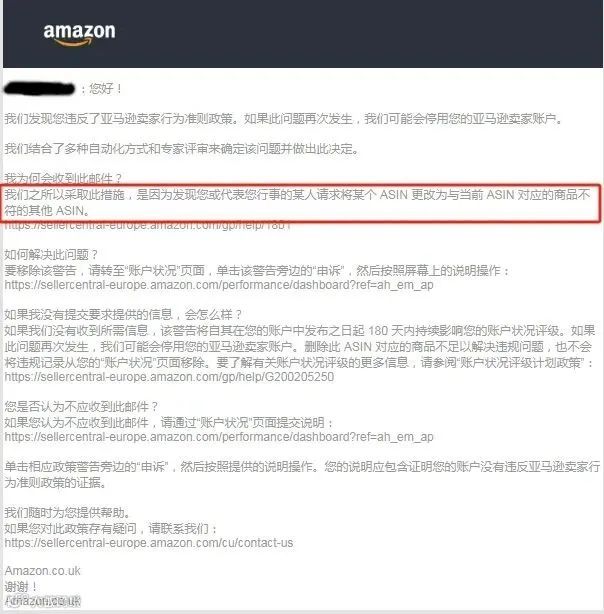
Task: Click the blacked-out recipient name
Action: [39, 89]
